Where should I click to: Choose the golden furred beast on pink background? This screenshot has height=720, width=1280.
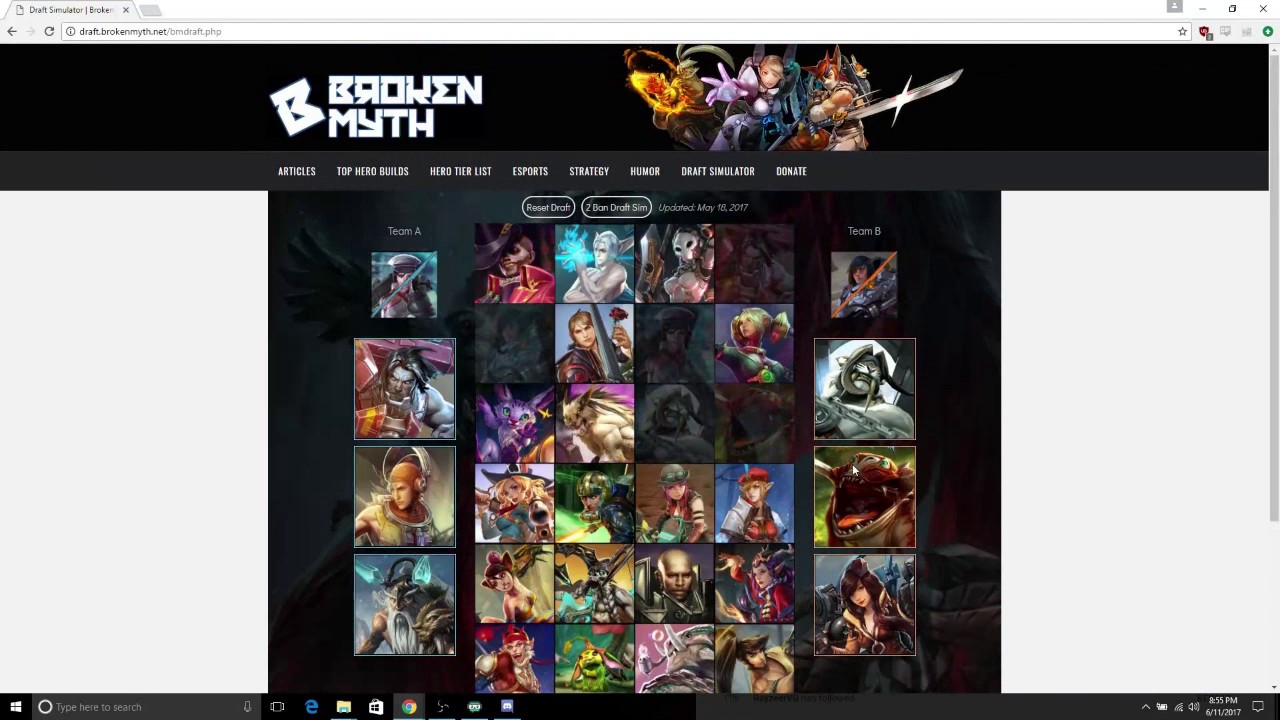[x=594, y=423]
